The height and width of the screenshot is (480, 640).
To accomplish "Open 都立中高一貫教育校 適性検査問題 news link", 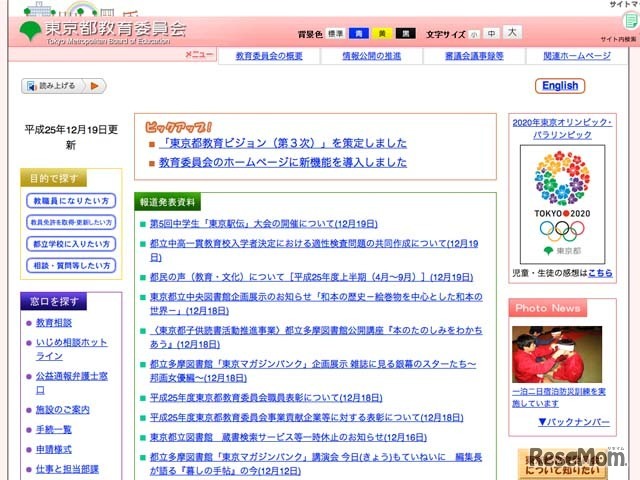I will tap(314, 250).
